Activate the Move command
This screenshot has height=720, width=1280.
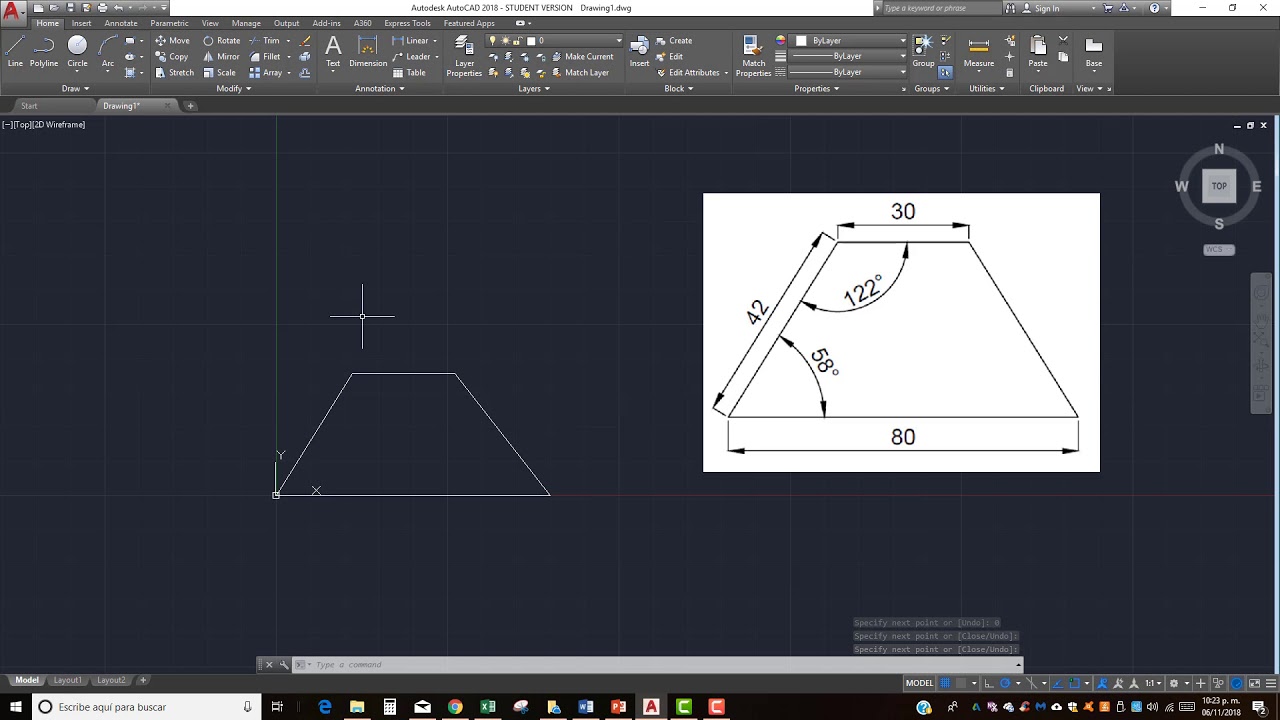pyautogui.click(x=172, y=41)
